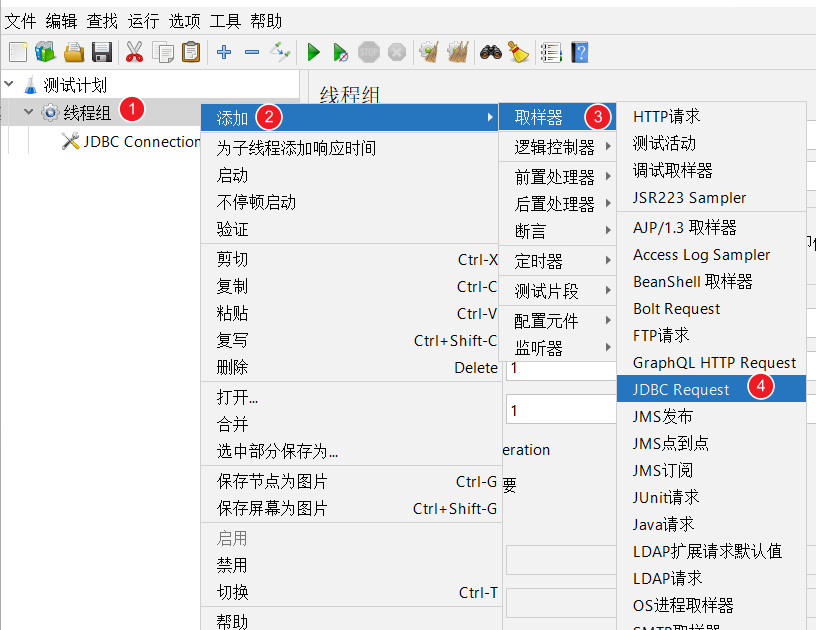The height and width of the screenshot is (630, 816).
Task: Select 不停顿启动 in context menu
Action: click(x=349, y=202)
